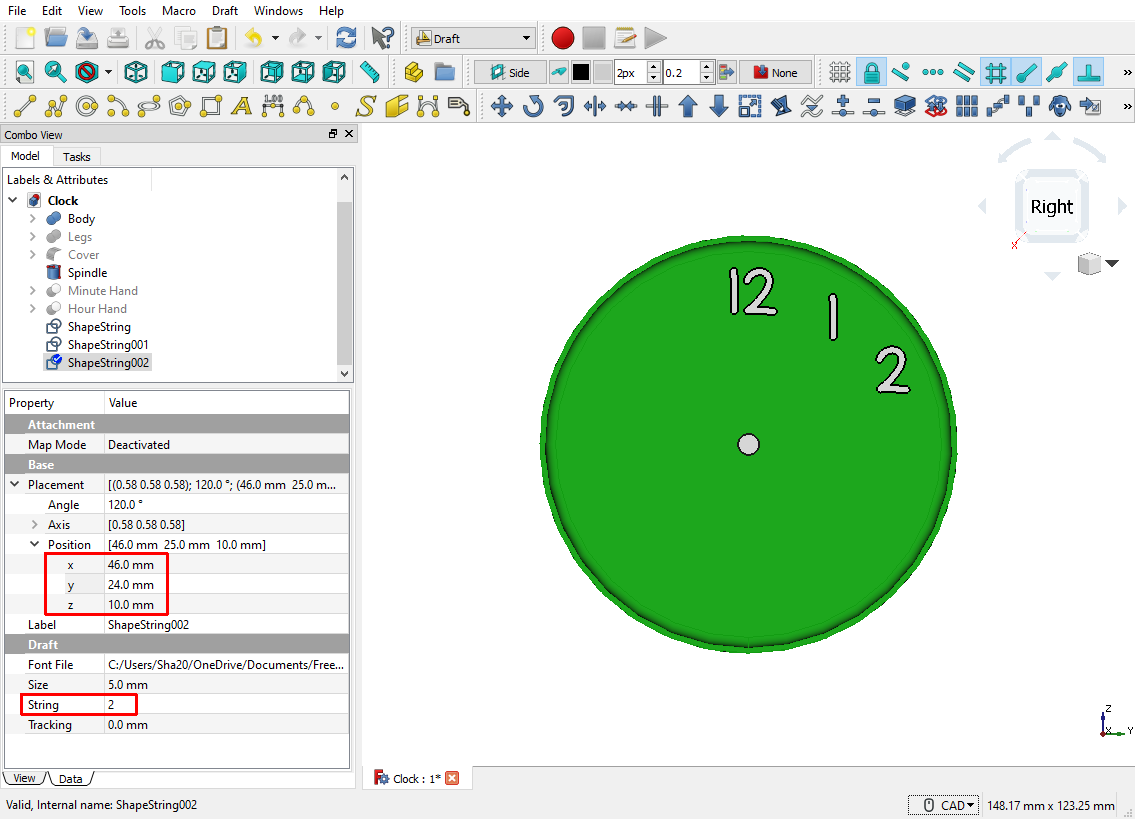Start macro recording with red button
Screen dimensions: 1135x819
pos(562,38)
